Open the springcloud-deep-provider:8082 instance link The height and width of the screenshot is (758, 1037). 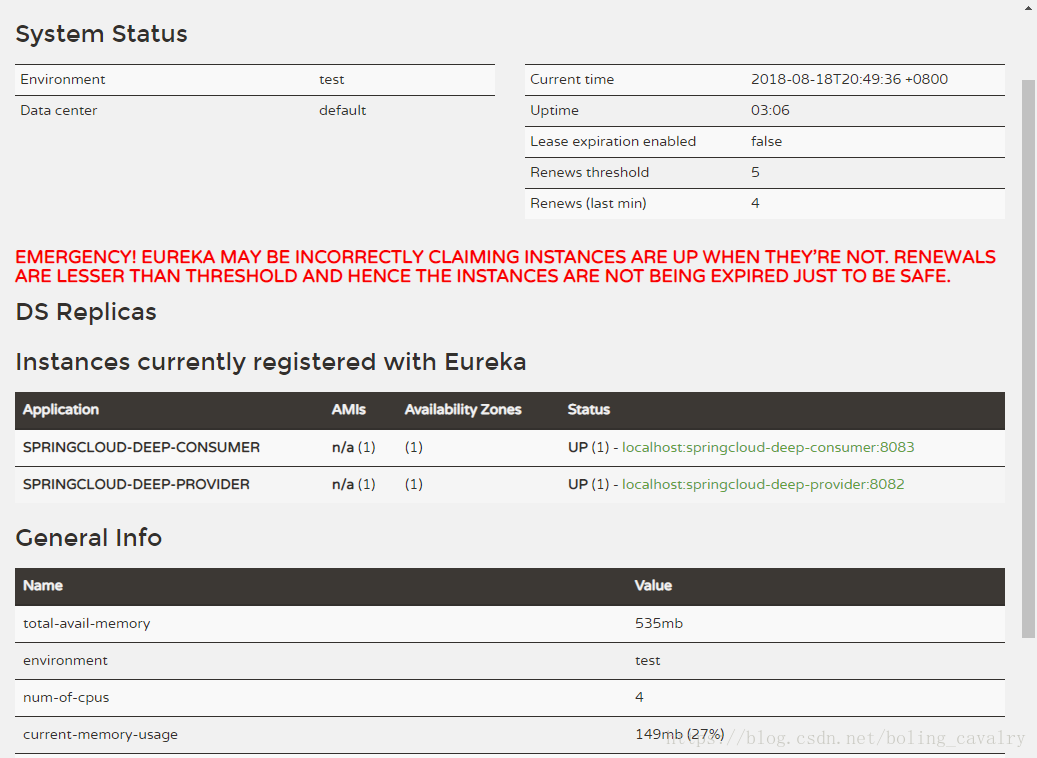pos(763,484)
